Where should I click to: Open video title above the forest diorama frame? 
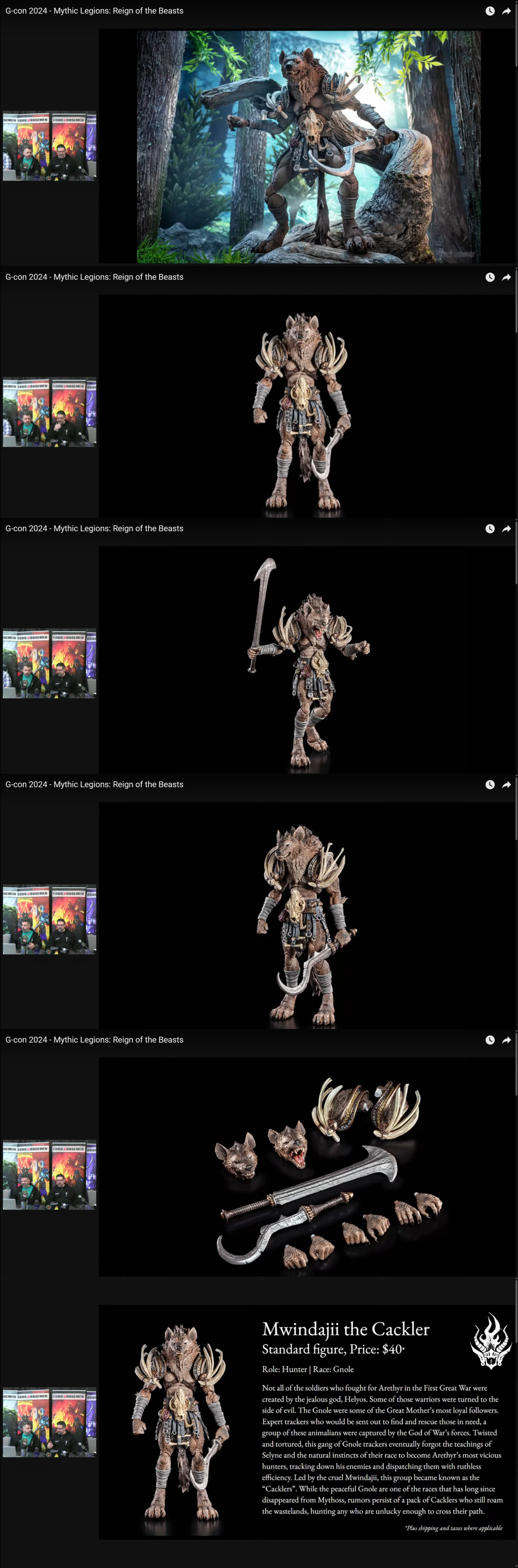(94, 11)
